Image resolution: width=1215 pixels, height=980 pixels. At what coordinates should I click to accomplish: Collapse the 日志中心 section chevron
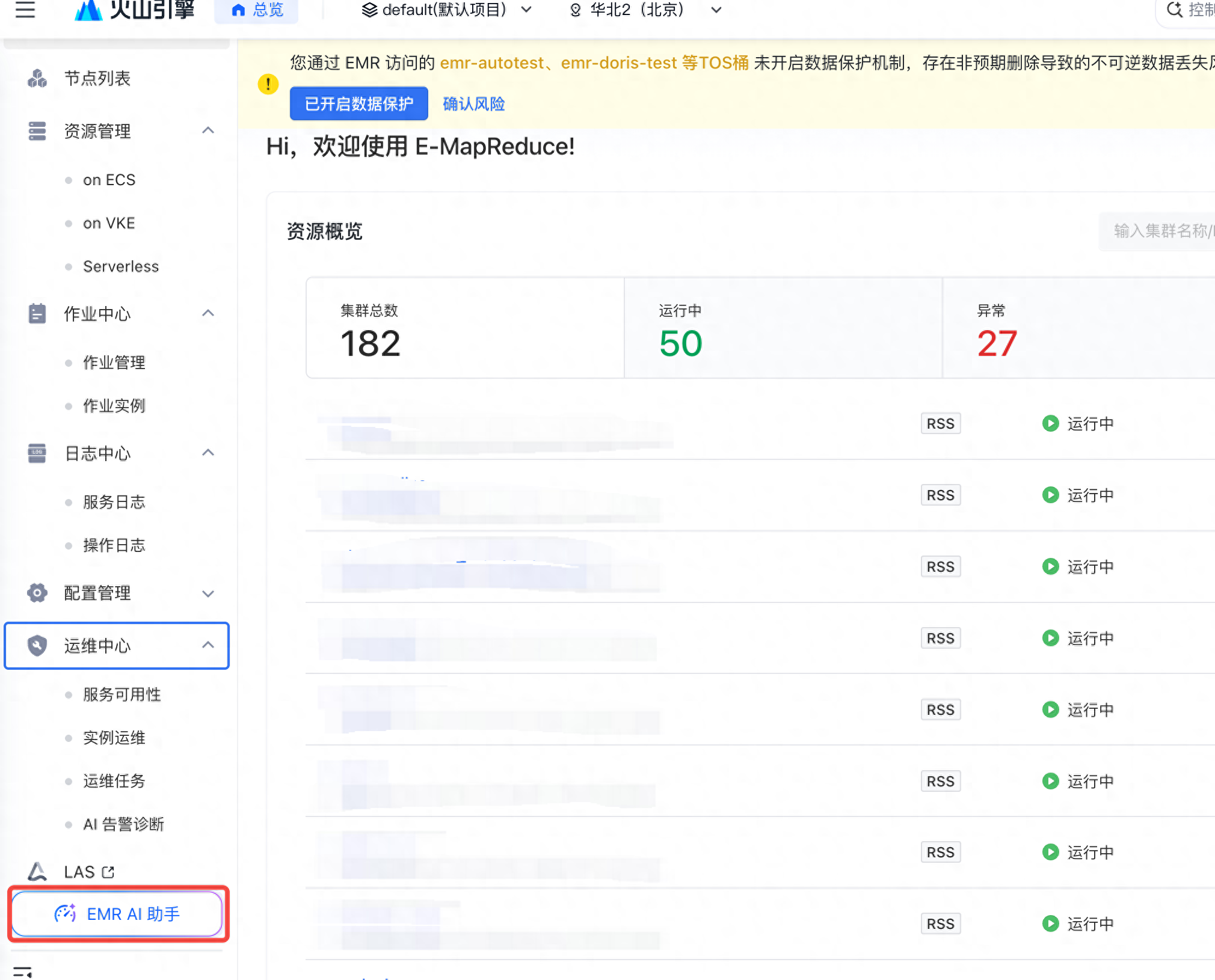pos(208,453)
